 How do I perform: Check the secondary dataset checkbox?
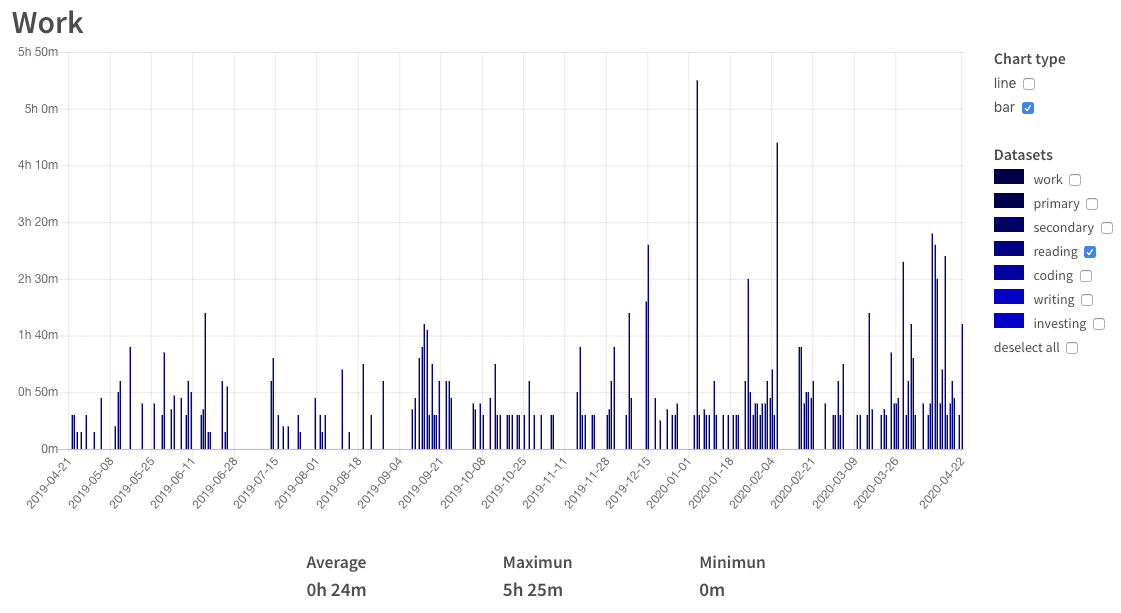pos(1106,228)
